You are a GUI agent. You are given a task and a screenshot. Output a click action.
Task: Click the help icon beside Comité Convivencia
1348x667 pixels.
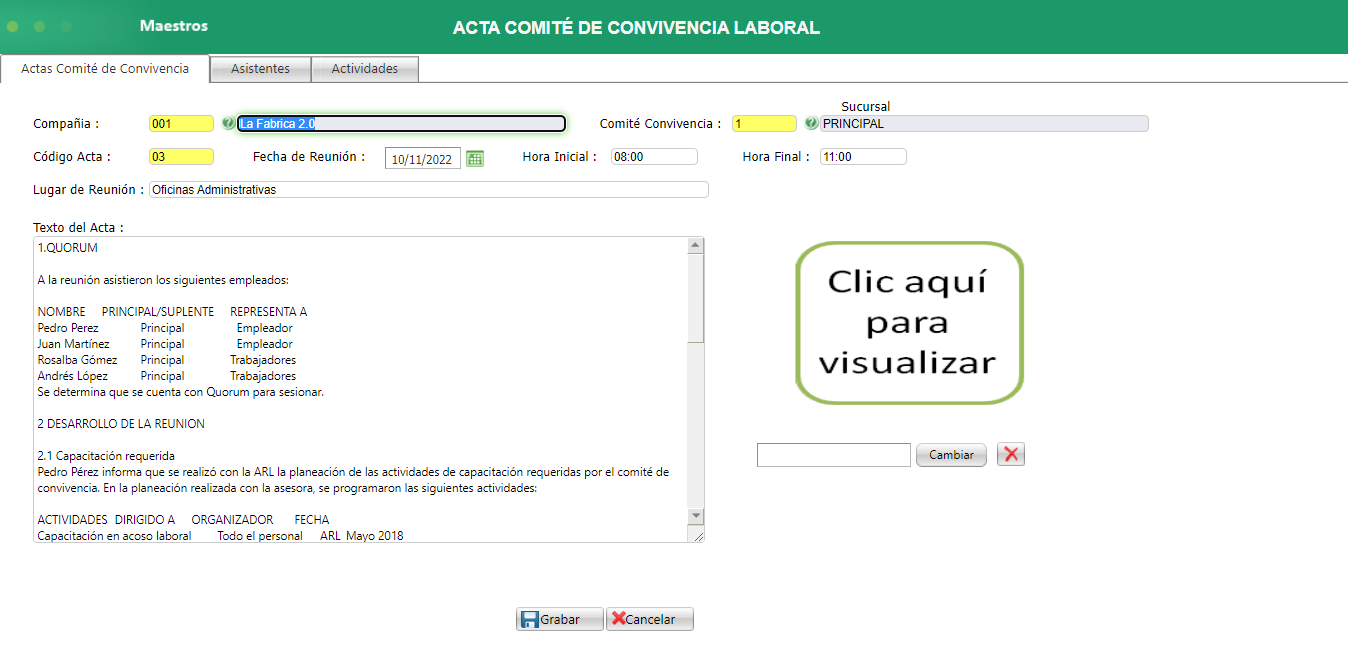click(811, 123)
